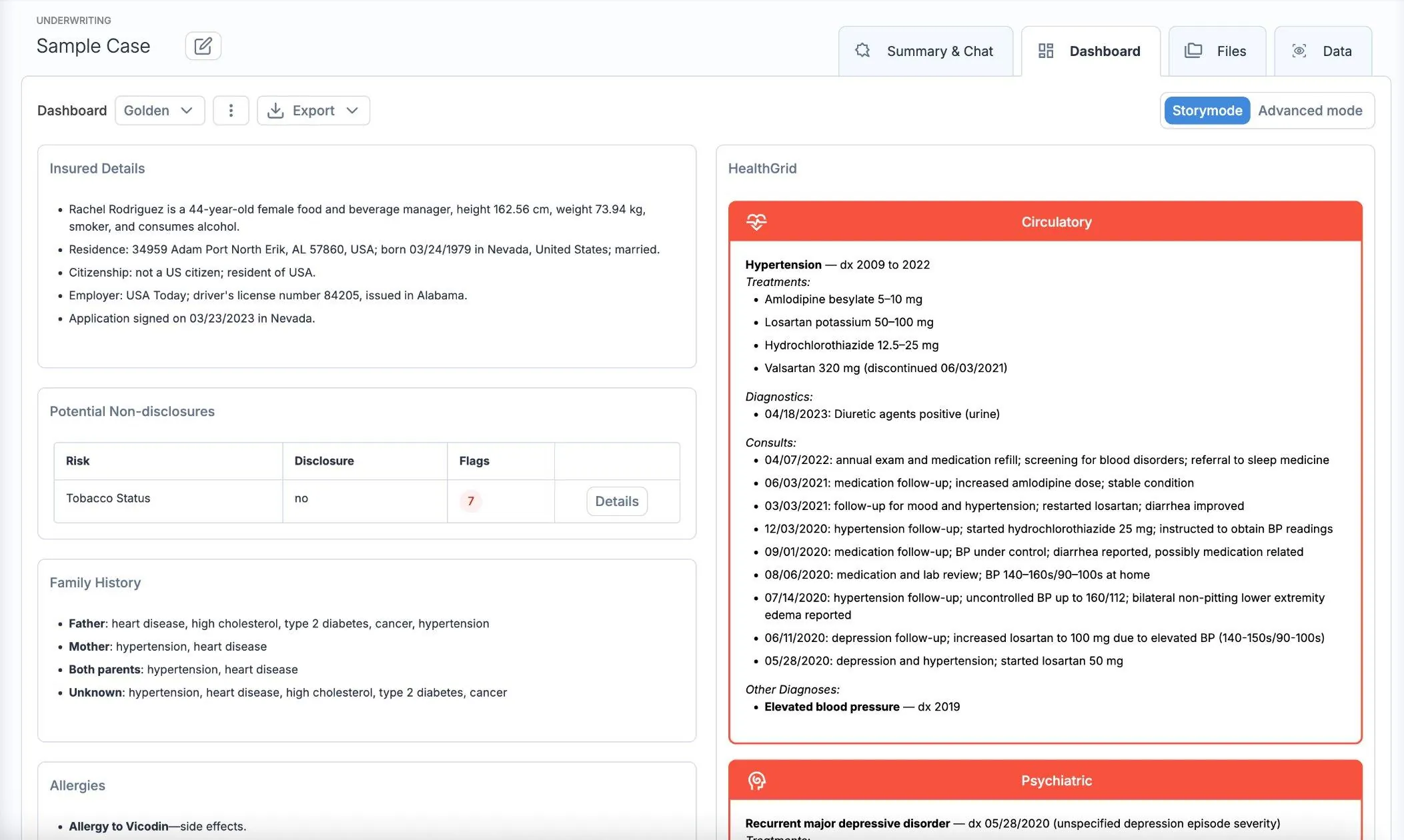
Task: Open the Summary & Chat tab
Action: 925,51
